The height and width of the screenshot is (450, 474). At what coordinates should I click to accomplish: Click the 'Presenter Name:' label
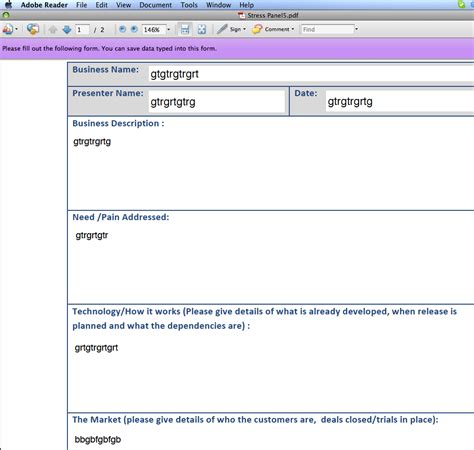point(108,93)
